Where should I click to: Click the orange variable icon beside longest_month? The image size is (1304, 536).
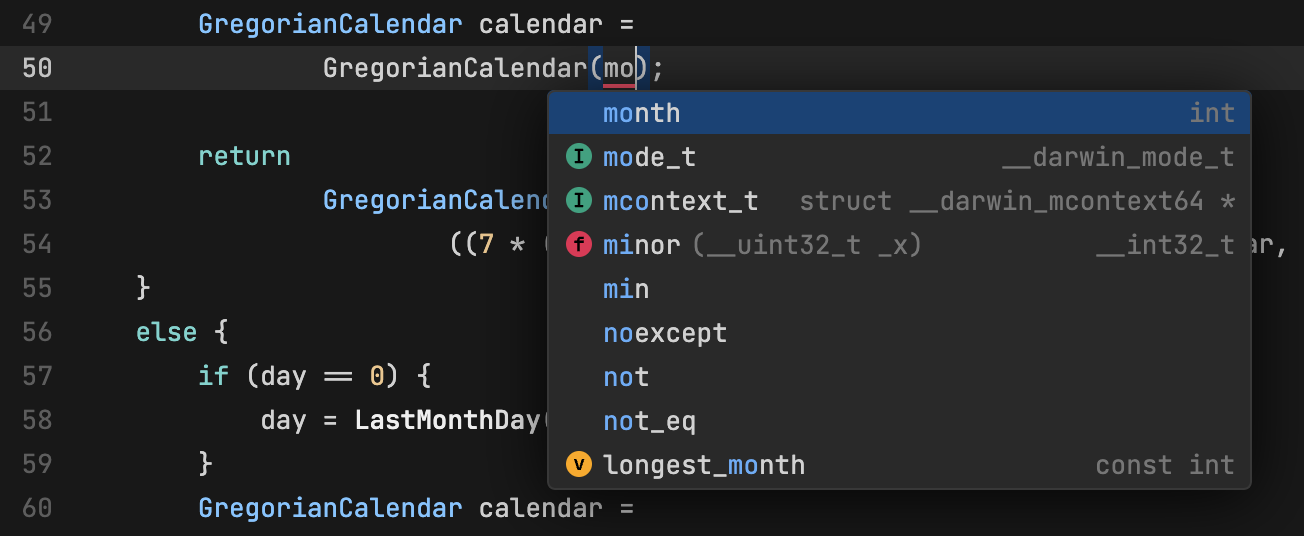tap(578, 465)
